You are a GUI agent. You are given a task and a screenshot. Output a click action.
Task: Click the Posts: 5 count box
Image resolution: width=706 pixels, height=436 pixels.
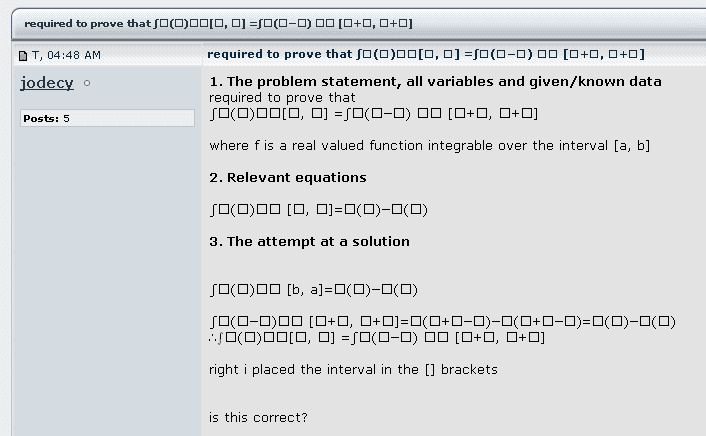tap(107, 118)
